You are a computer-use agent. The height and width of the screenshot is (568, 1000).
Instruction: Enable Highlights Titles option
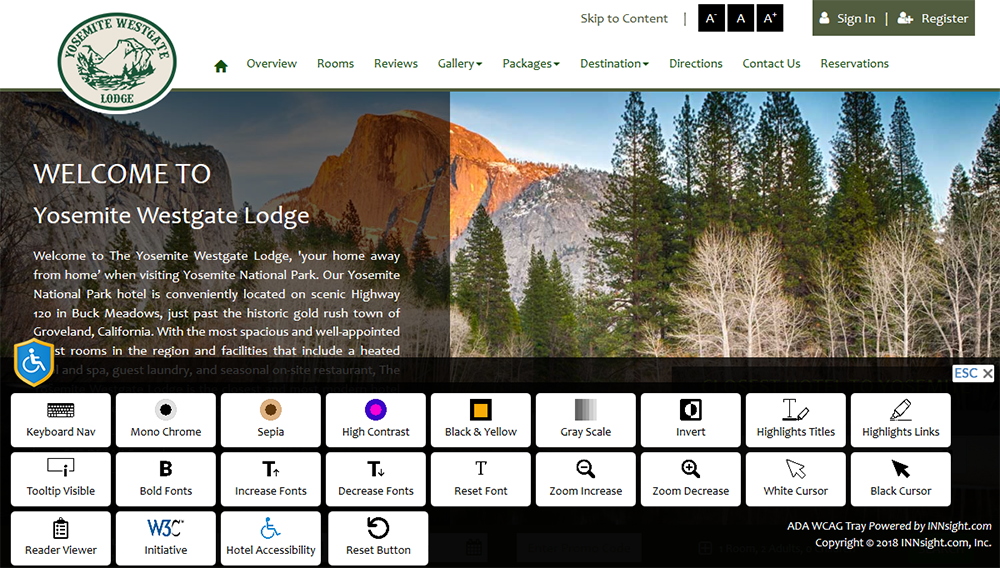pos(796,420)
